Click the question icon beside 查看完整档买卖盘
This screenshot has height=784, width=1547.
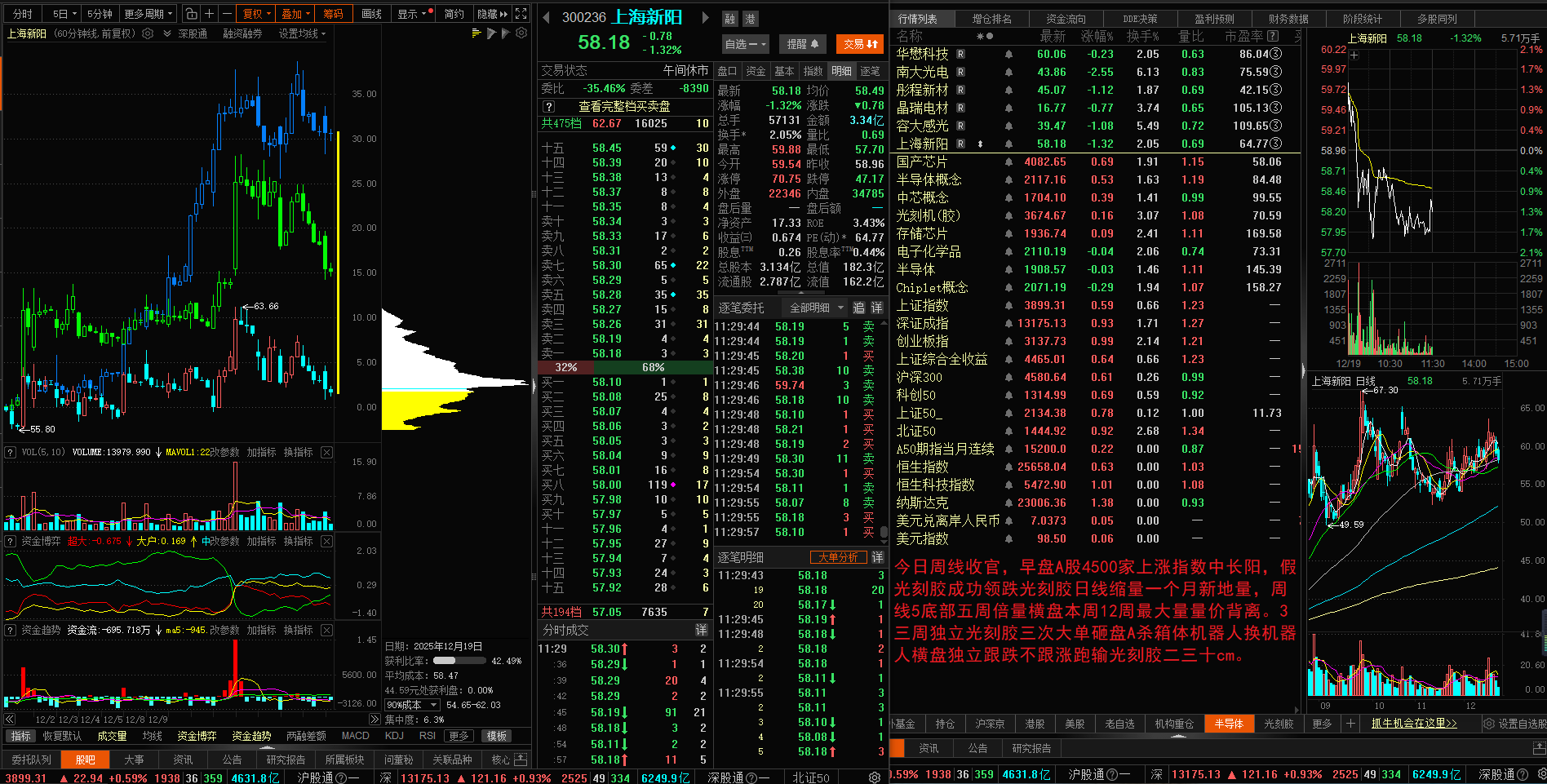click(549, 107)
